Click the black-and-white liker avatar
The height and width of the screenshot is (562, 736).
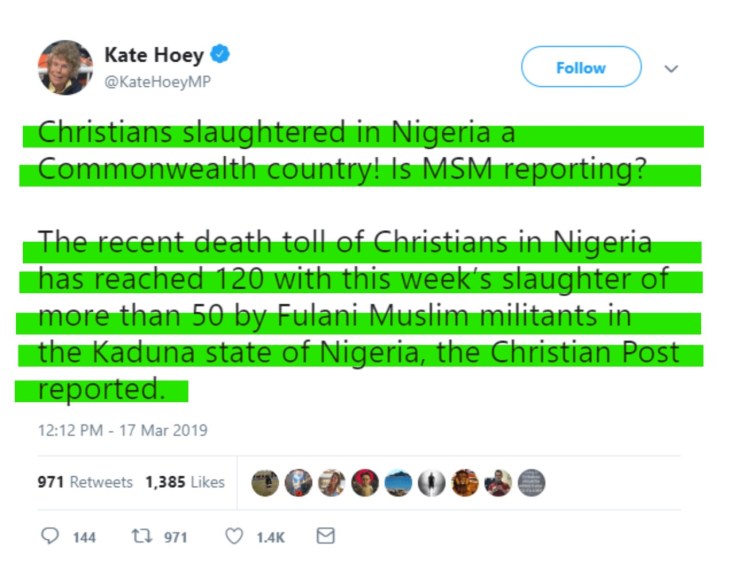[x=433, y=482]
